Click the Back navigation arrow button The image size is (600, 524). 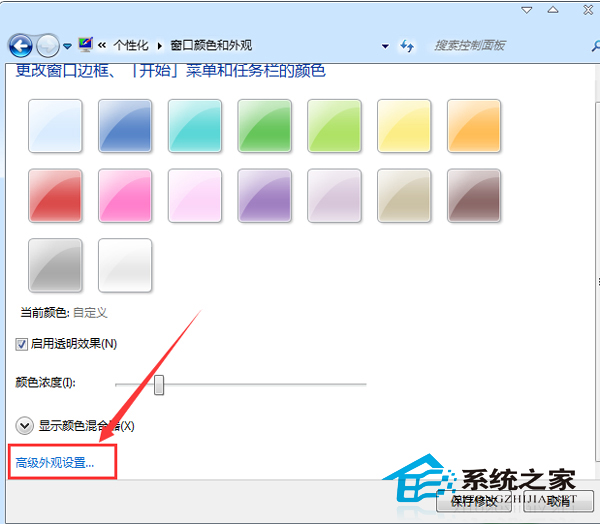coord(20,46)
